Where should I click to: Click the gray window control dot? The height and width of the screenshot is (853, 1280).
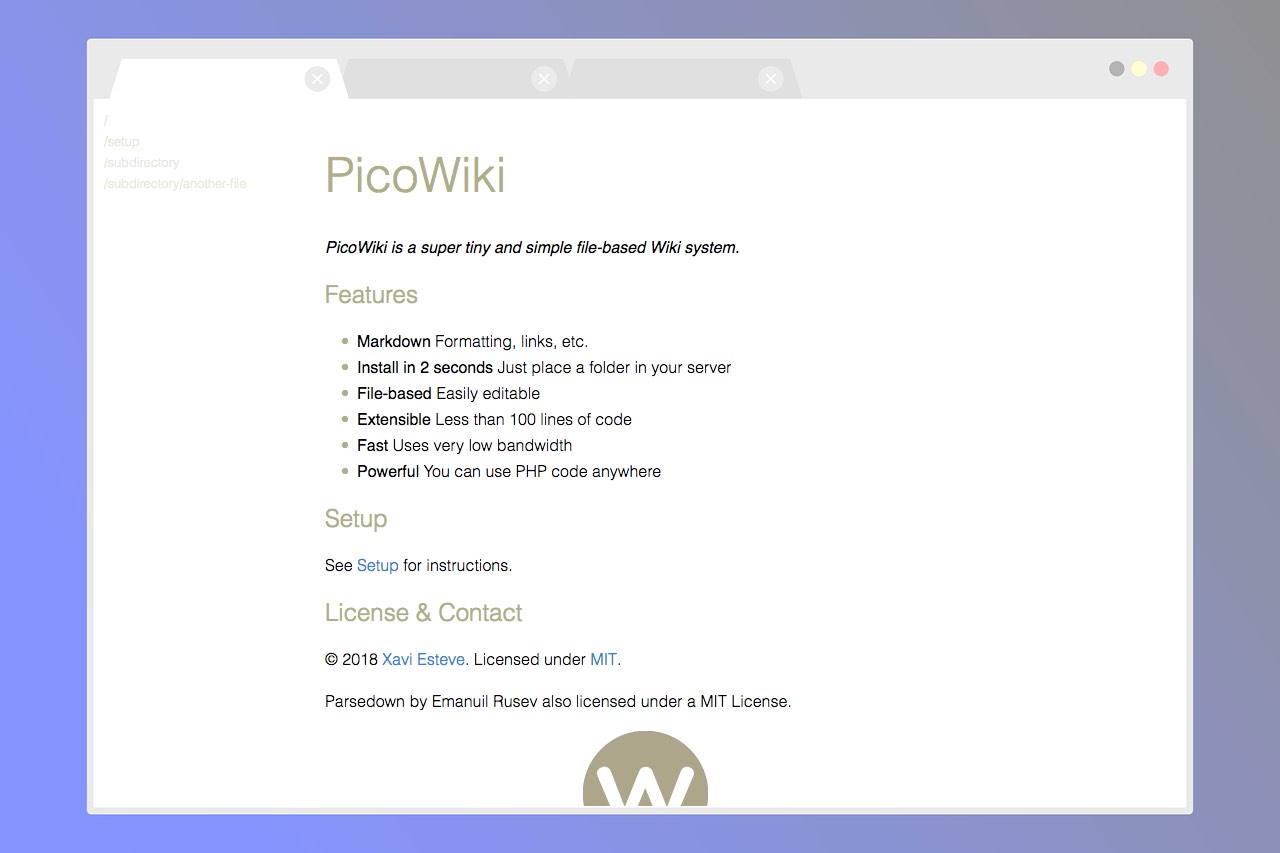click(1117, 68)
